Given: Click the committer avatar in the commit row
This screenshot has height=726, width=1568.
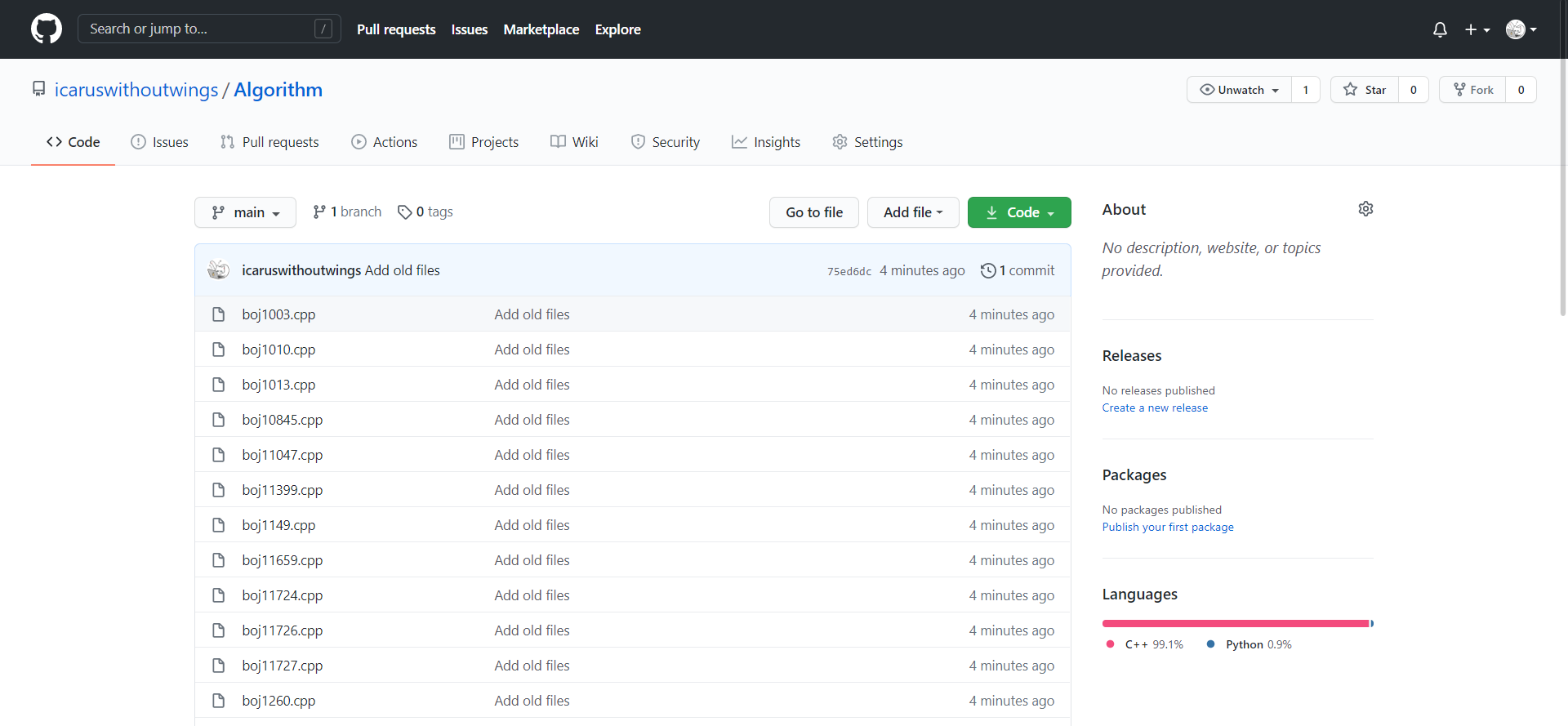Looking at the screenshot, I should pos(218,269).
